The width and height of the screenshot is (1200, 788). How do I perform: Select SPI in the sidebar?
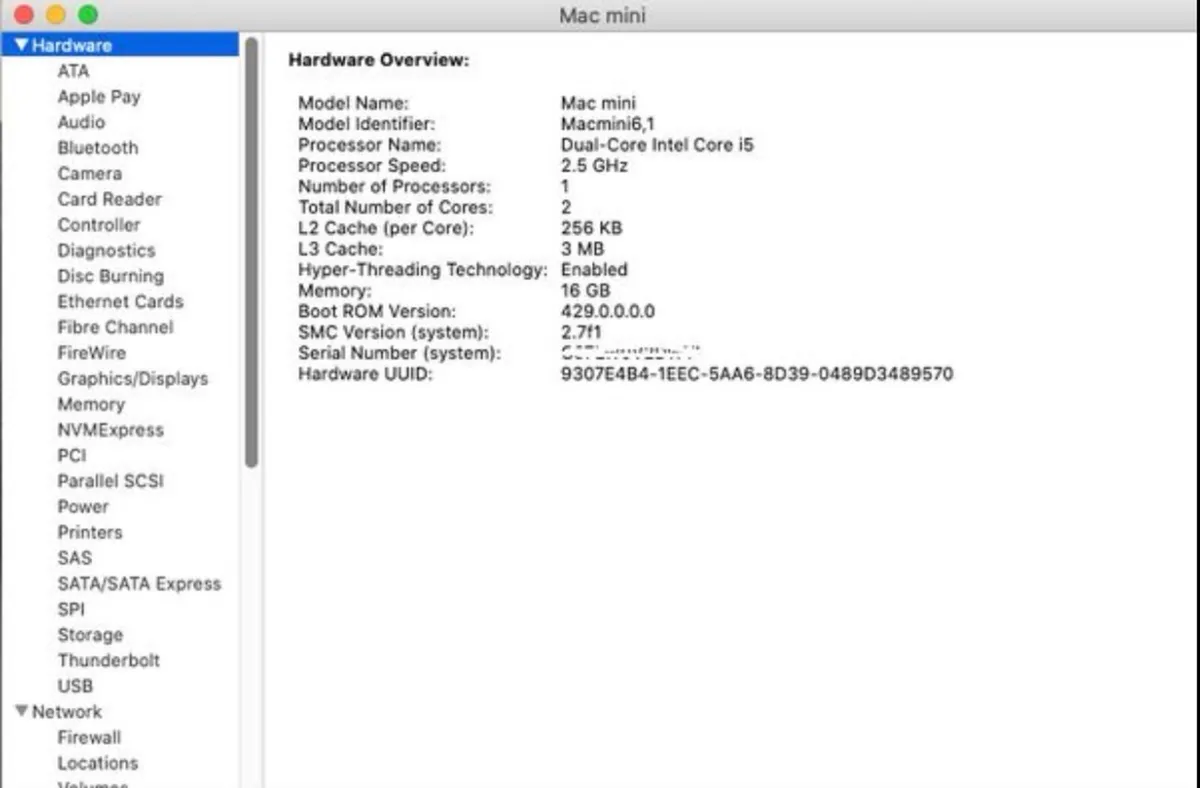[x=71, y=610]
